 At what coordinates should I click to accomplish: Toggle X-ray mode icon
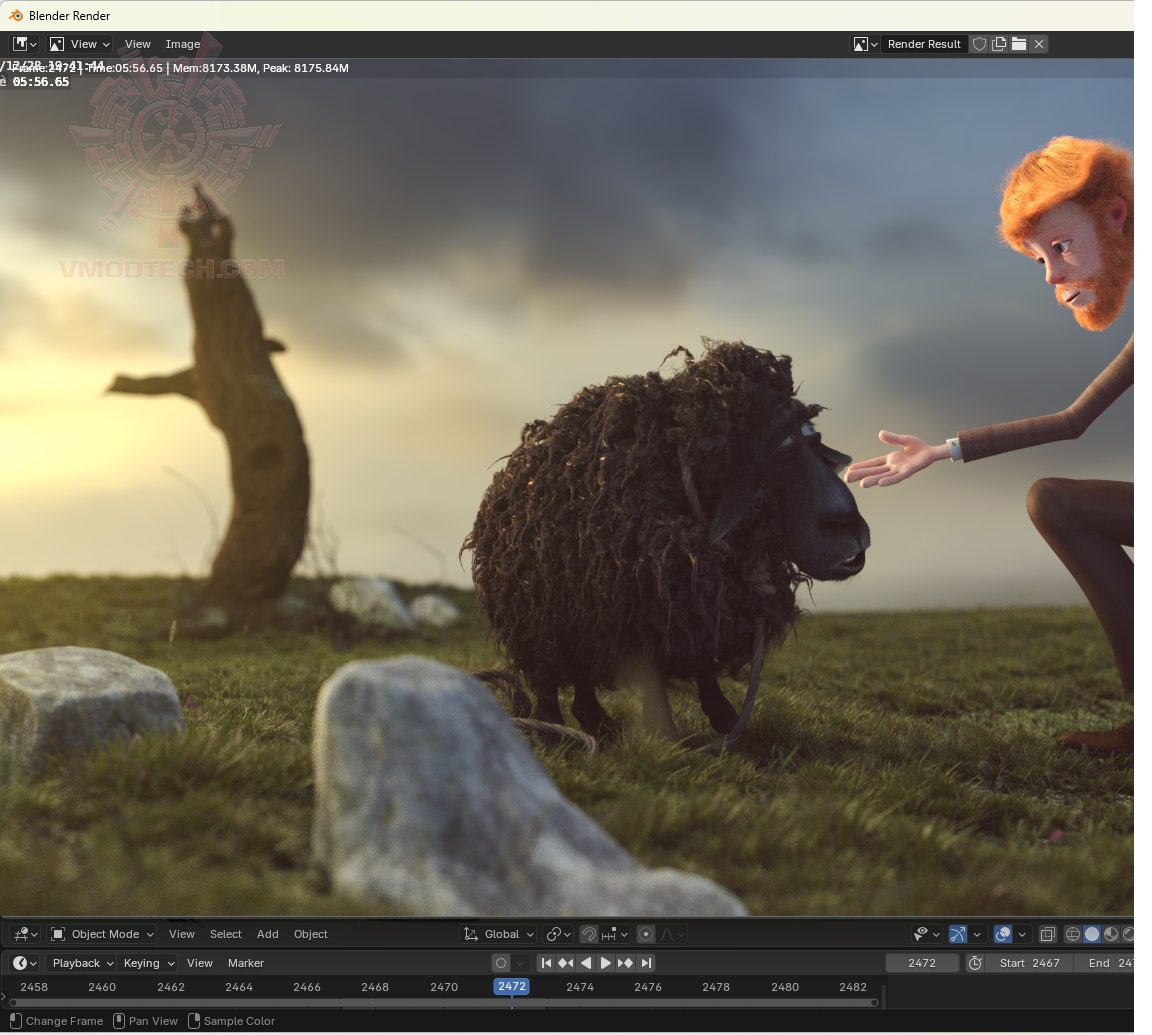pyautogui.click(x=1048, y=934)
